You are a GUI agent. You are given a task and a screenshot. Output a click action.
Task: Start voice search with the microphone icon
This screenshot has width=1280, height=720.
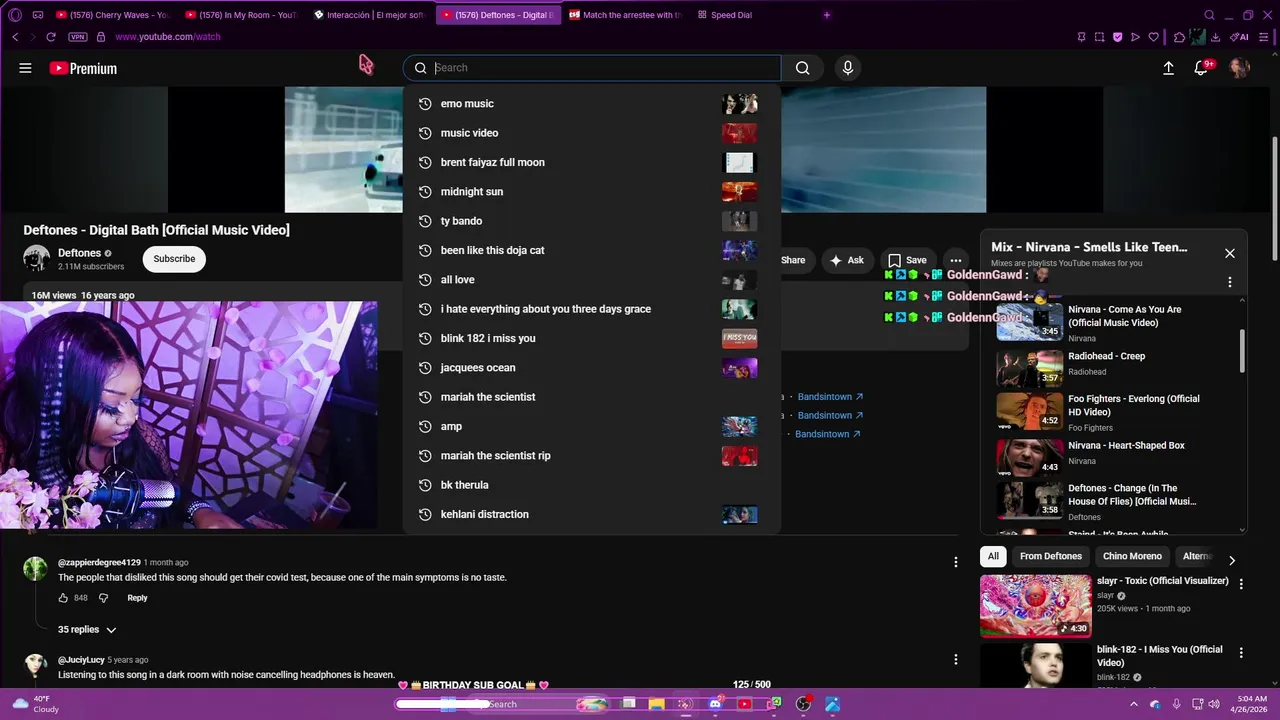(x=848, y=68)
